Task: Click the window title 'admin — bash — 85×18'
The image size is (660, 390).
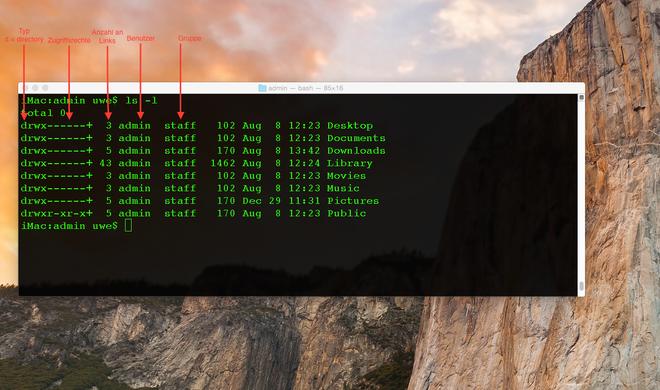Action: (x=306, y=88)
